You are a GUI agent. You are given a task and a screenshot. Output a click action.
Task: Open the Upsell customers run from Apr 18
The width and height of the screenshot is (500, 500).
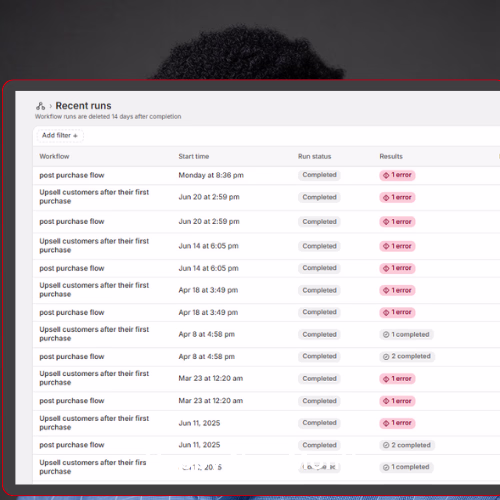pyautogui.click(x=94, y=290)
